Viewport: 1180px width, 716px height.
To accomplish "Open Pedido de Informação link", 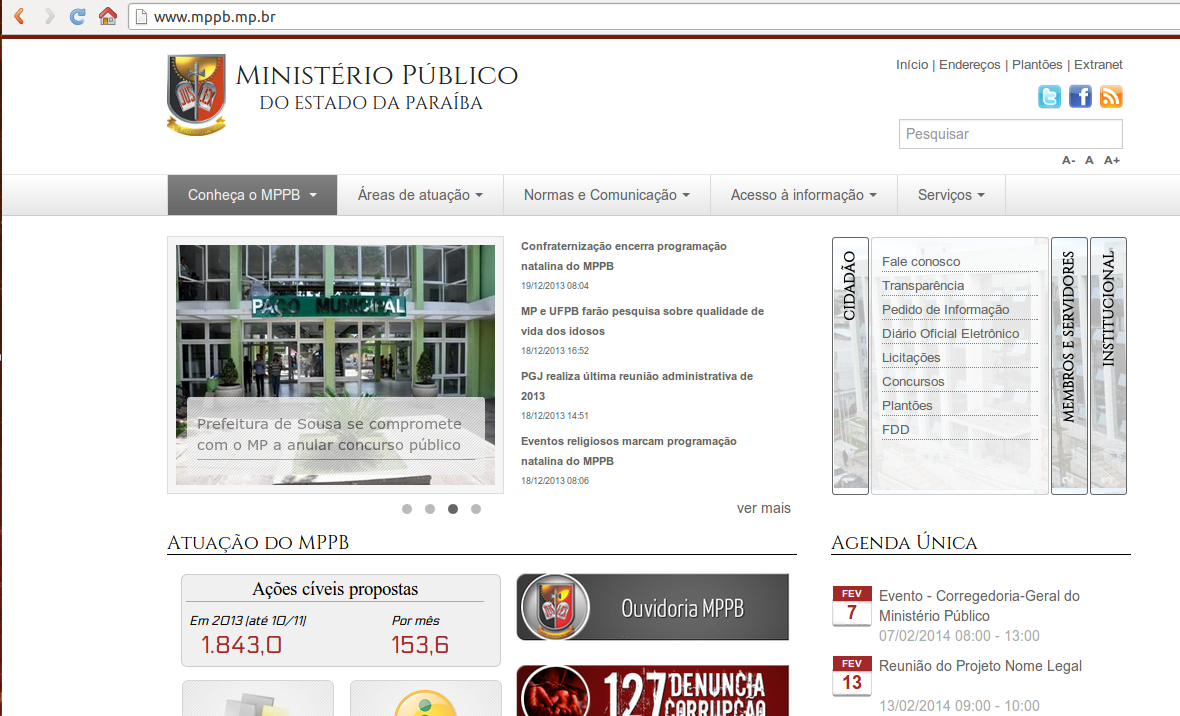I will pos(945,309).
